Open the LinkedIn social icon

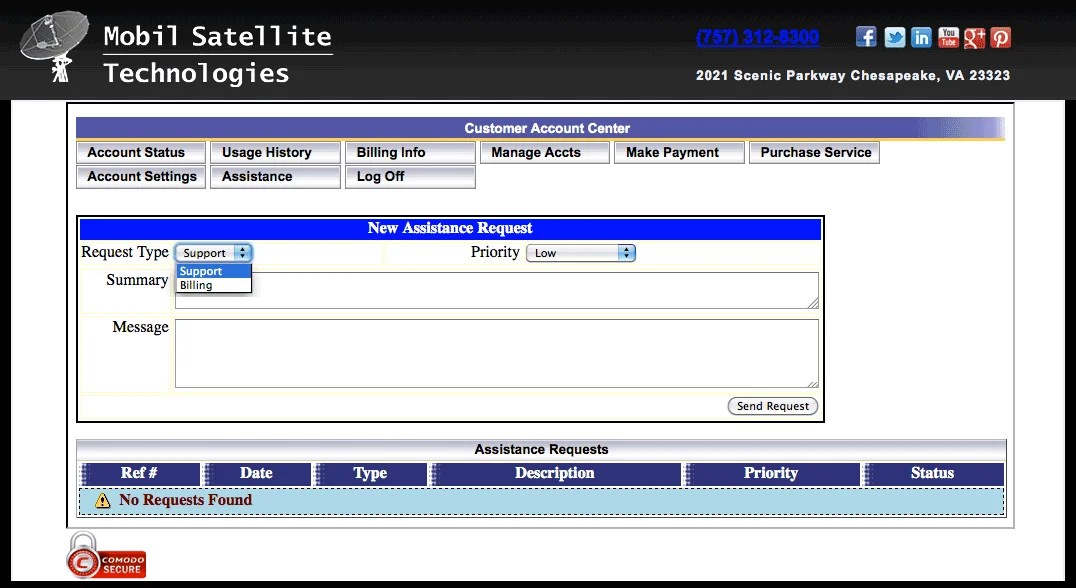pyautogui.click(x=921, y=37)
